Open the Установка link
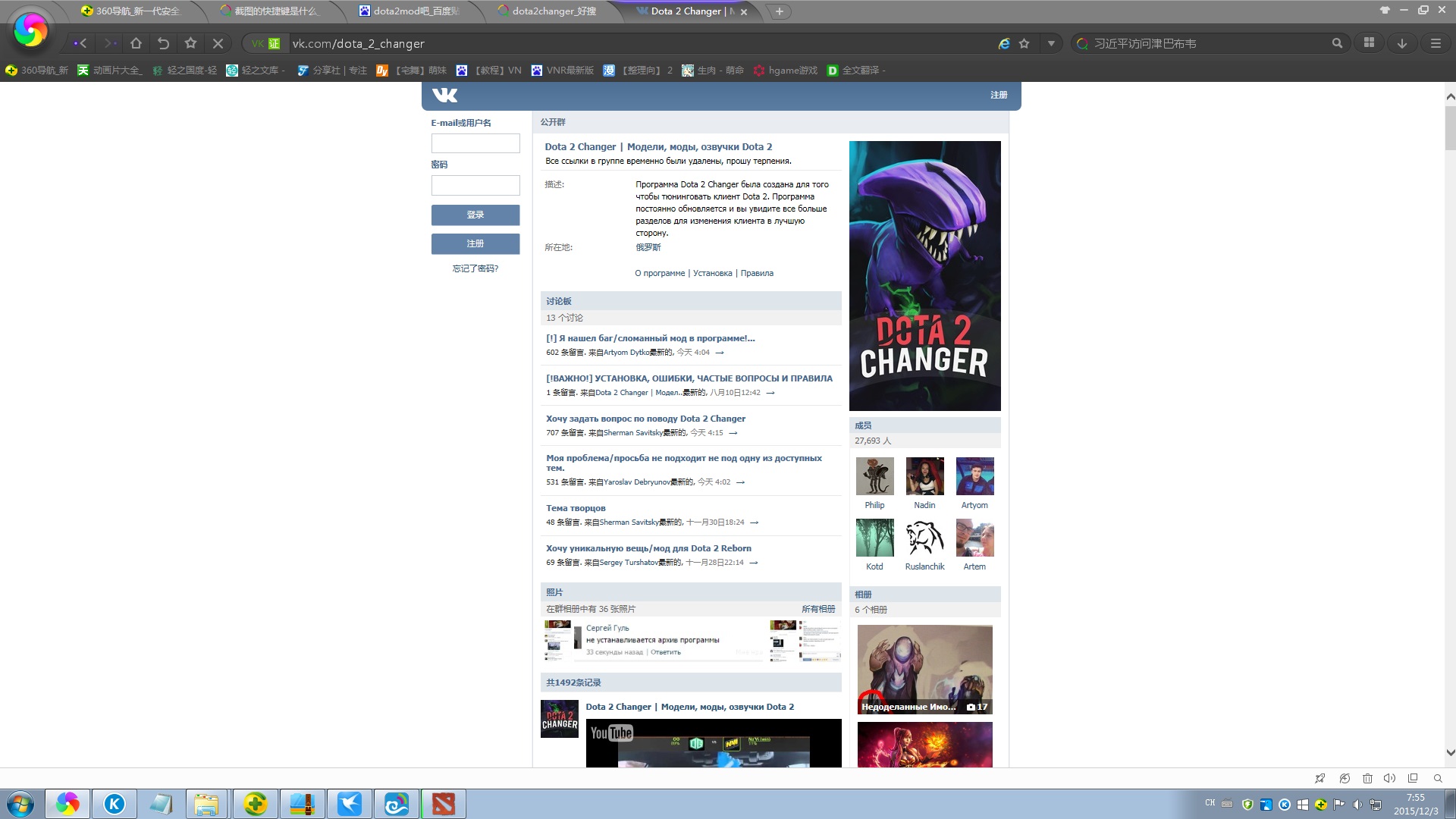 click(x=712, y=273)
